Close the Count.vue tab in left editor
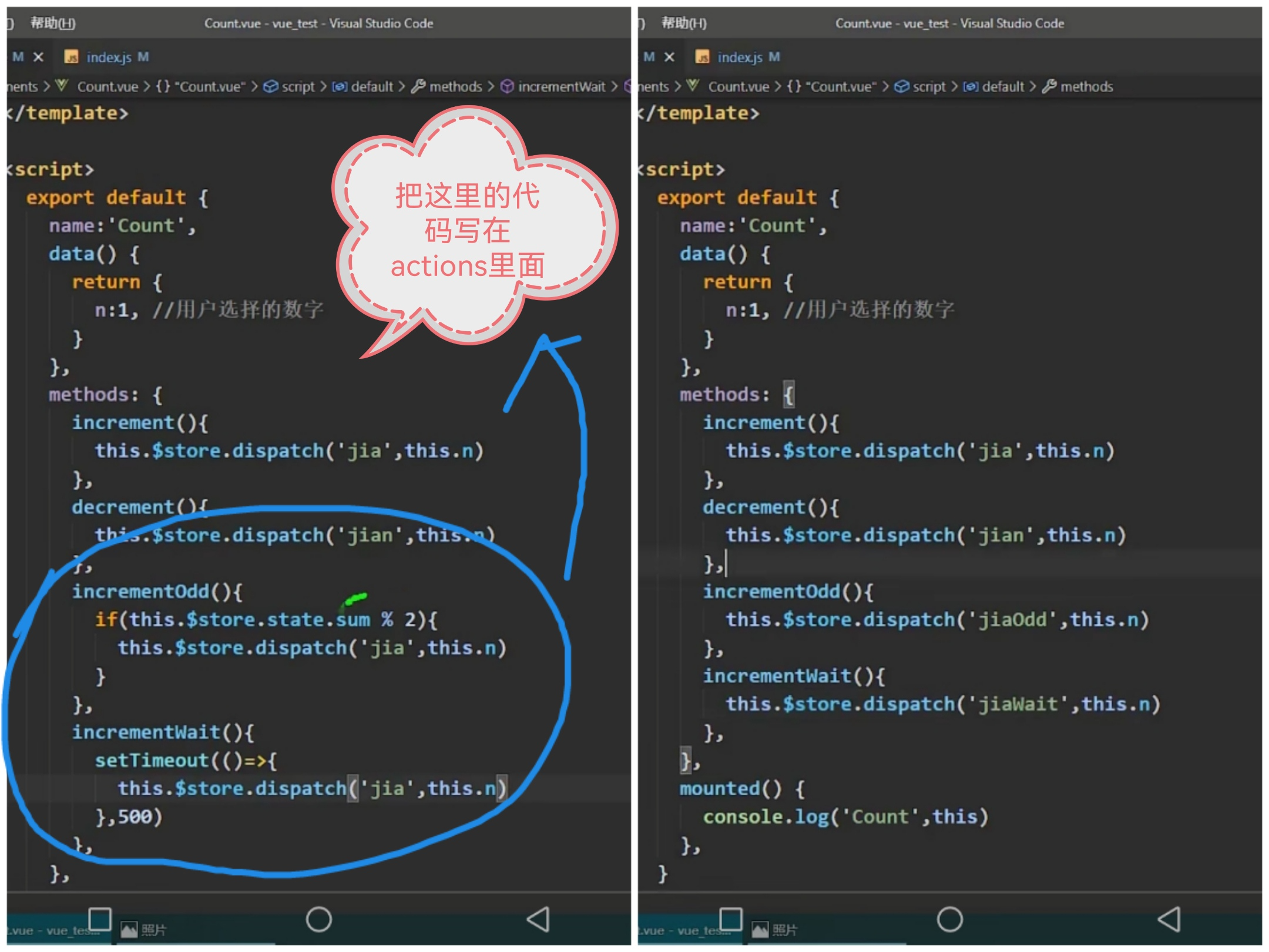This screenshot has width=1269, height=952. [x=38, y=57]
